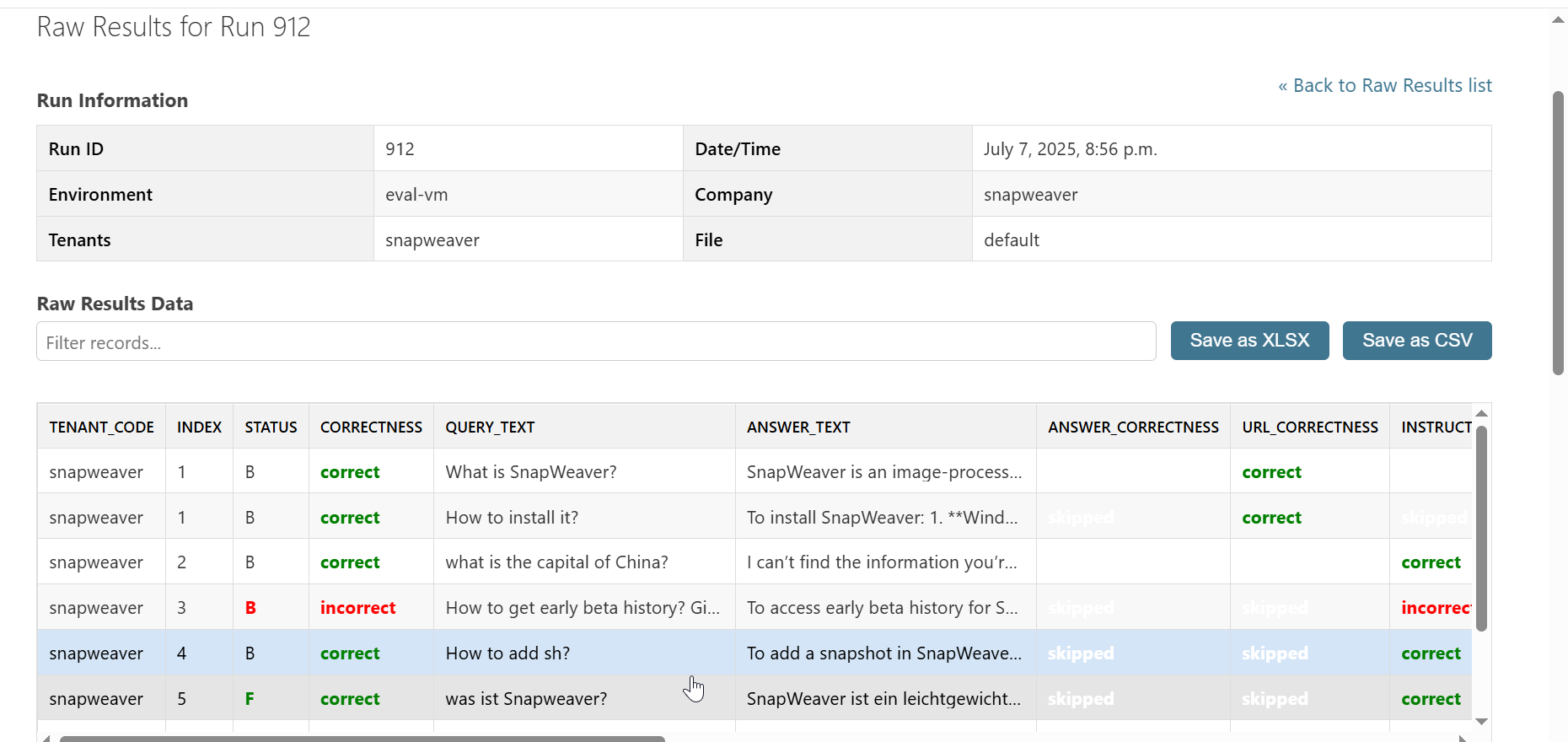1568x742 pixels.
Task: Click the red "incorrect" CORRECTNESS cell
Action: (357, 608)
